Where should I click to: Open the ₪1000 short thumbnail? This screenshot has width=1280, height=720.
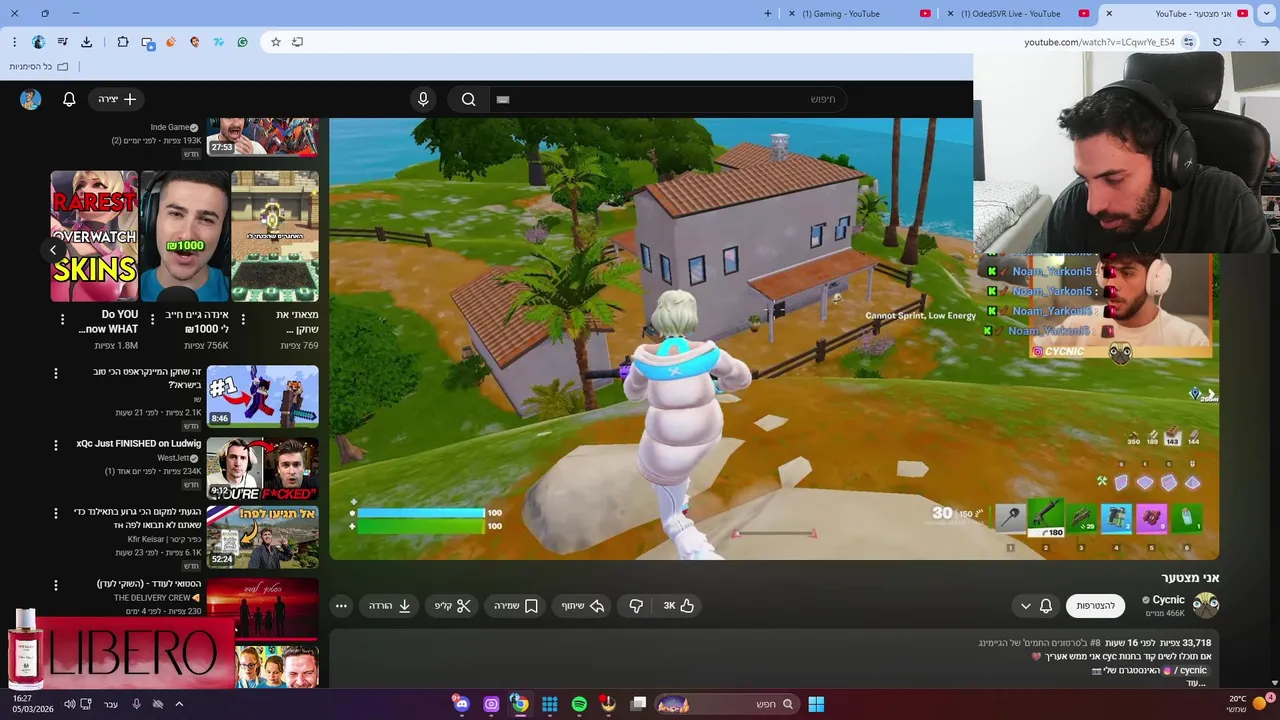184,236
